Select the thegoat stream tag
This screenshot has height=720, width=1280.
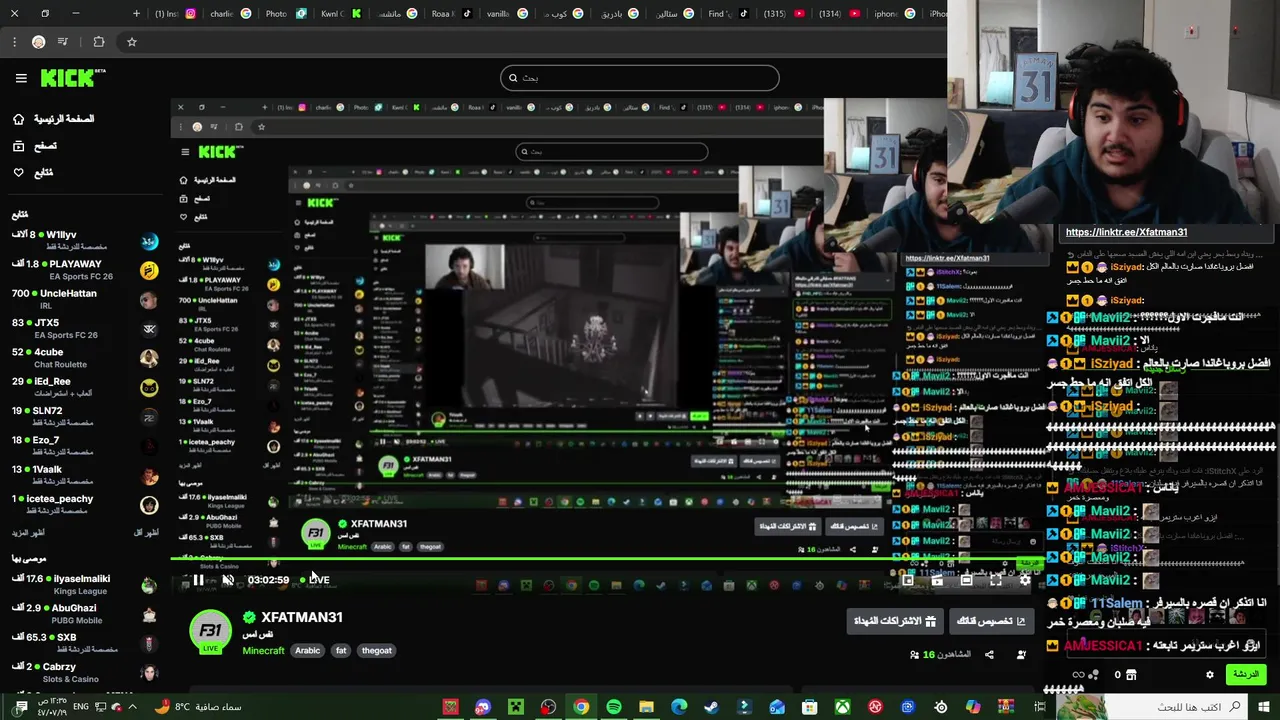[x=376, y=650]
